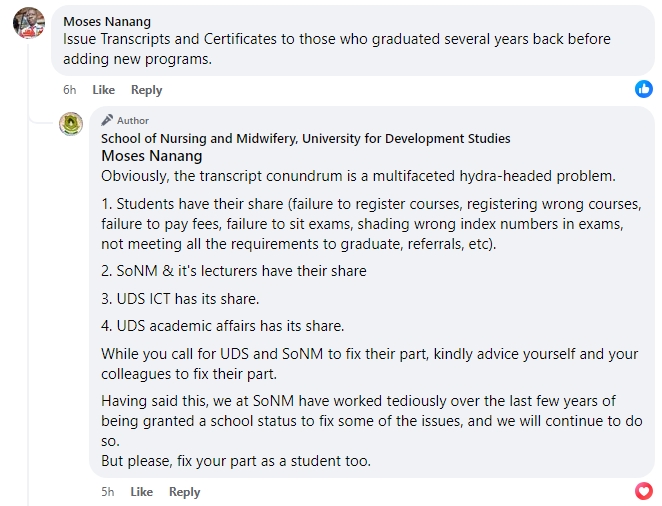This screenshot has width=662, height=506.
Task: Open the 5h timestamp link
Action: point(108,492)
